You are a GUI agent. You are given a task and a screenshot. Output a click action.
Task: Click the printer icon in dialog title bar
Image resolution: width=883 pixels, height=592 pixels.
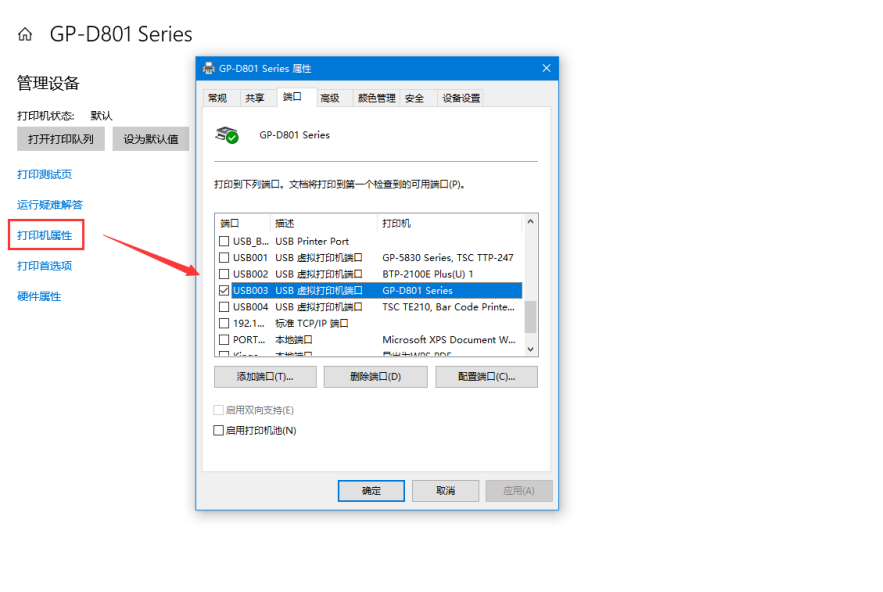208,68
